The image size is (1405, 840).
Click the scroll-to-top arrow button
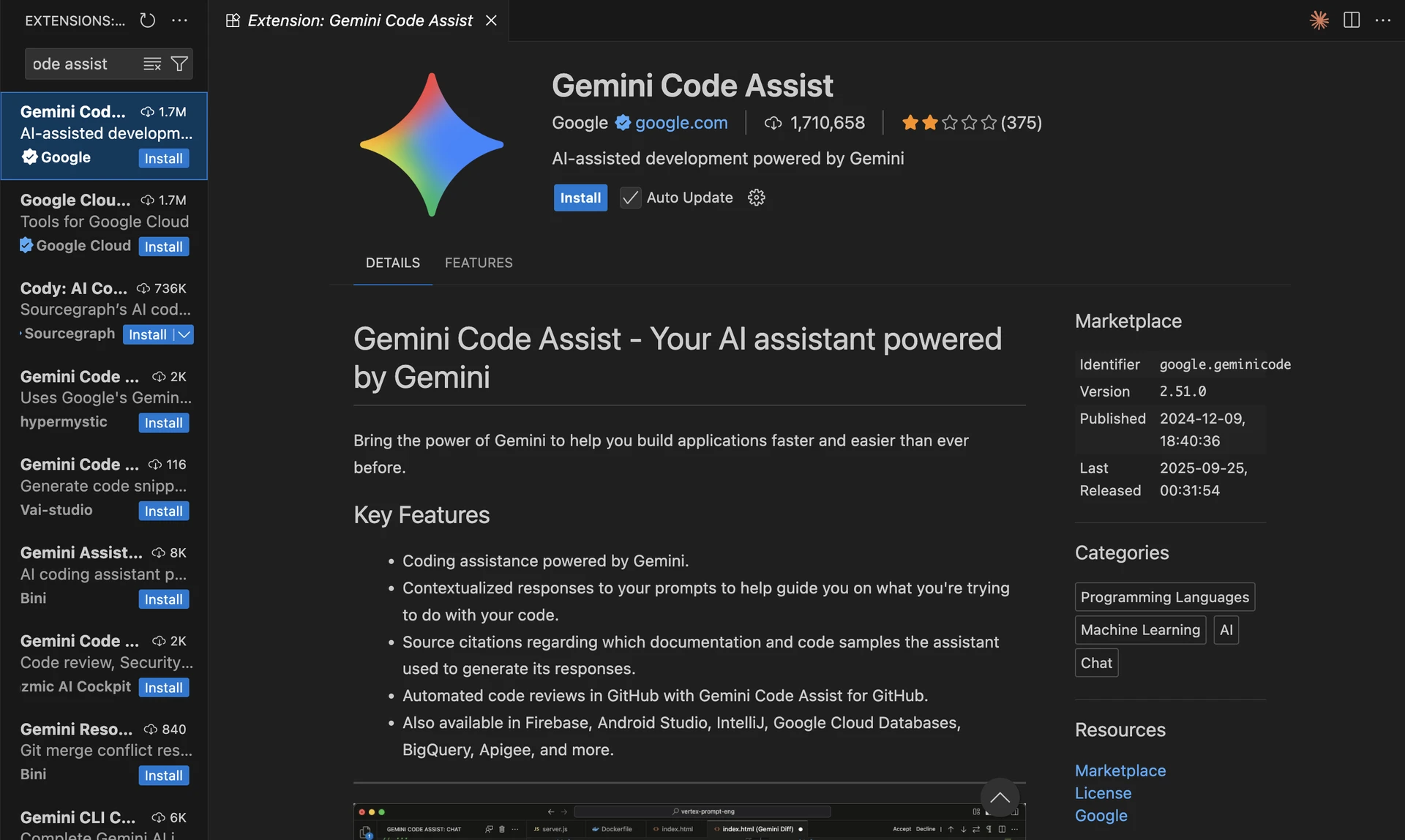pyautogui.click(x=1000, y=798)
